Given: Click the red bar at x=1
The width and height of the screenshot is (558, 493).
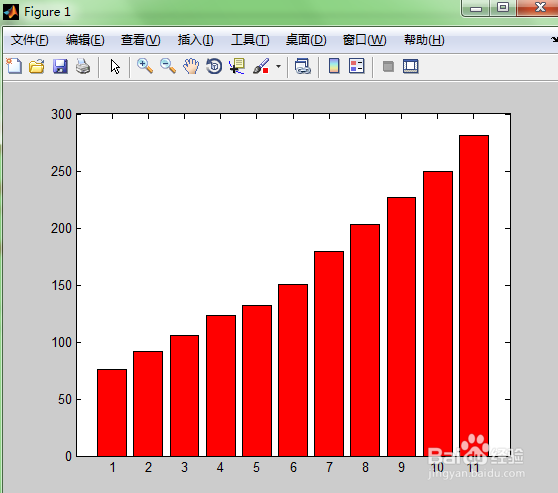Looking at the screenshot, I should [112, 413].
